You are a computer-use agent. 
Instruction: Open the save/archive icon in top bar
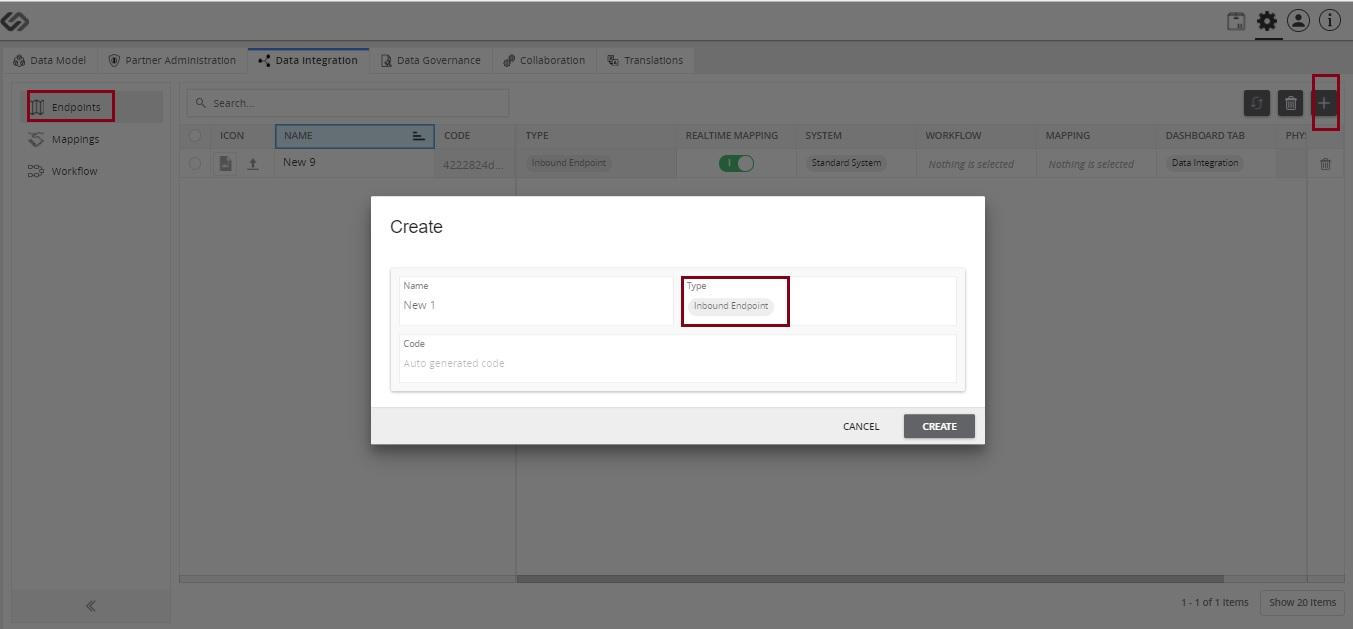pos(1237,21)
